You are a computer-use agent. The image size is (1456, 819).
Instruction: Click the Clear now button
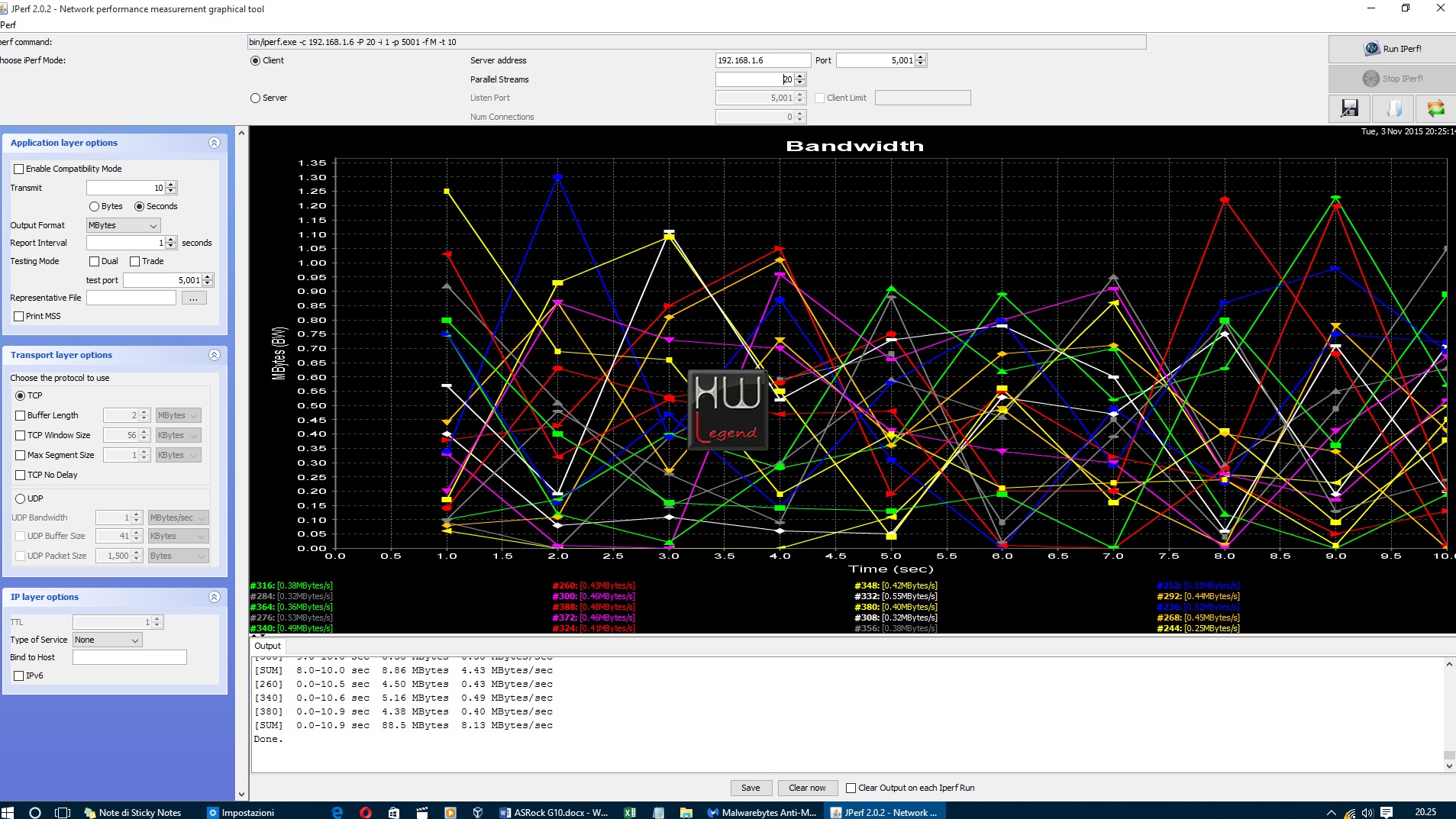pos(807,788)
